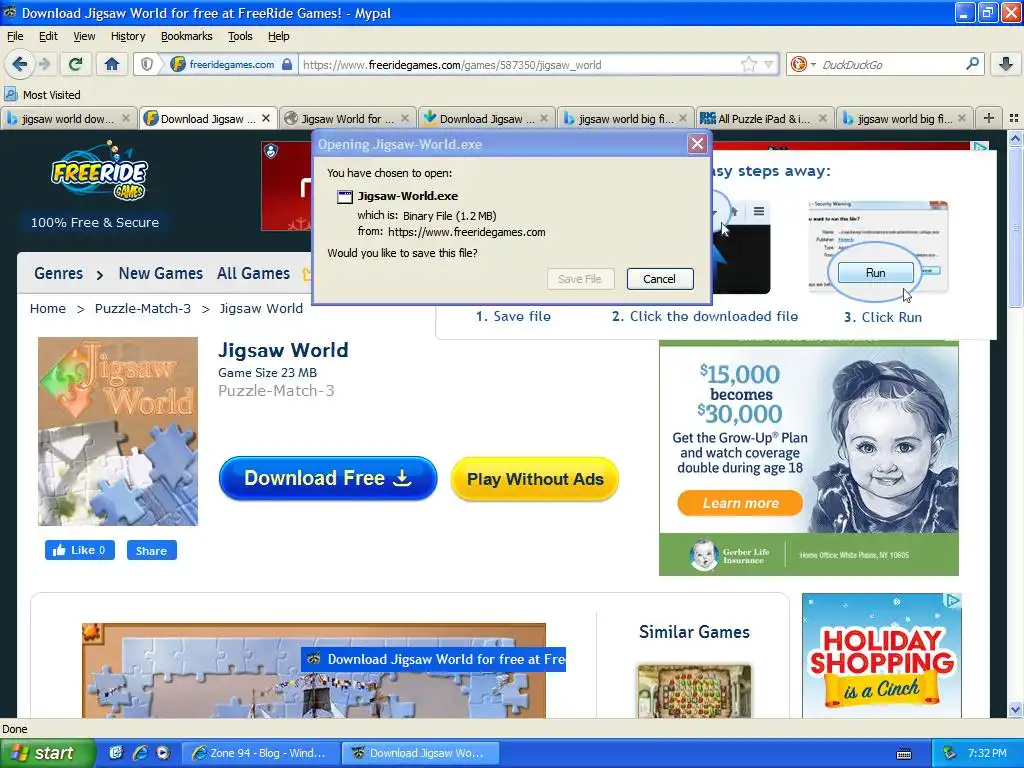Open the Tools menu
Screen dimensions: 1024x768
click(x=240, y=36)
